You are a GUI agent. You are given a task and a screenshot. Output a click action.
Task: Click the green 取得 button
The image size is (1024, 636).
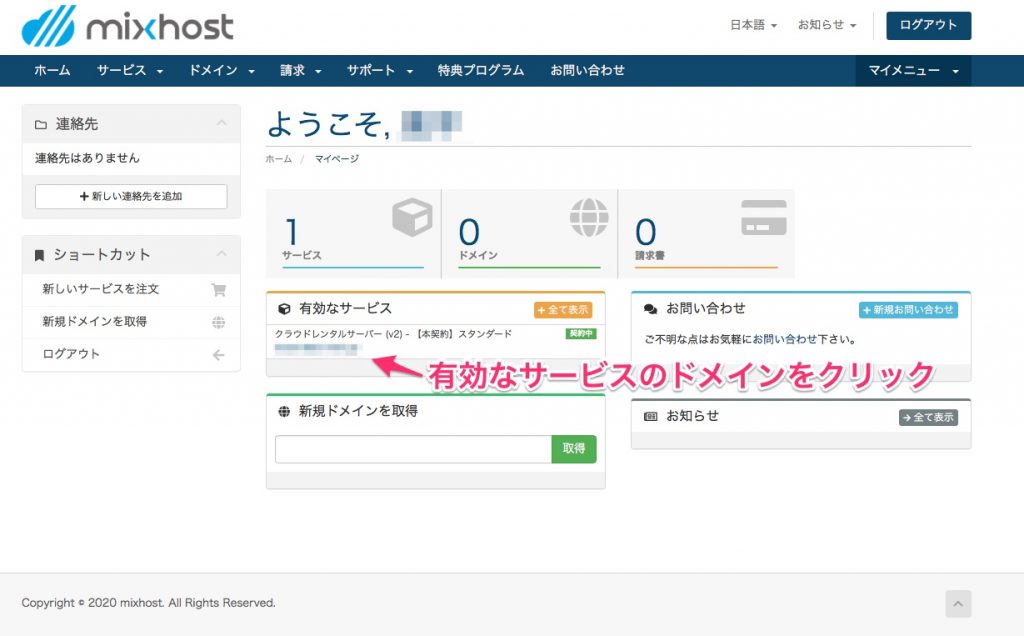[573, 449]
